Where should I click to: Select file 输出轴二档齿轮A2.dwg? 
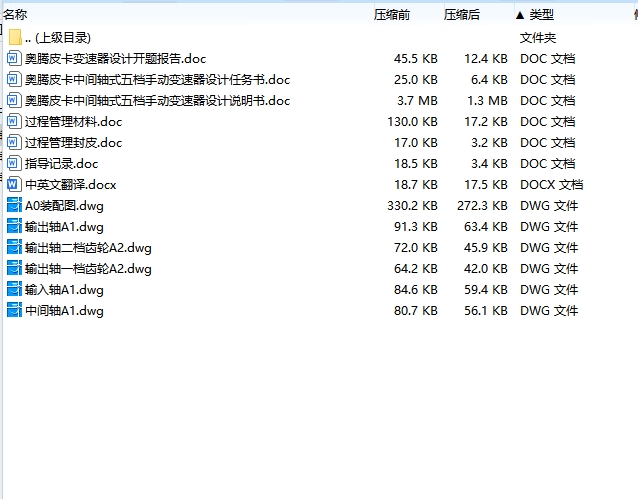click(x=88, y=248)
